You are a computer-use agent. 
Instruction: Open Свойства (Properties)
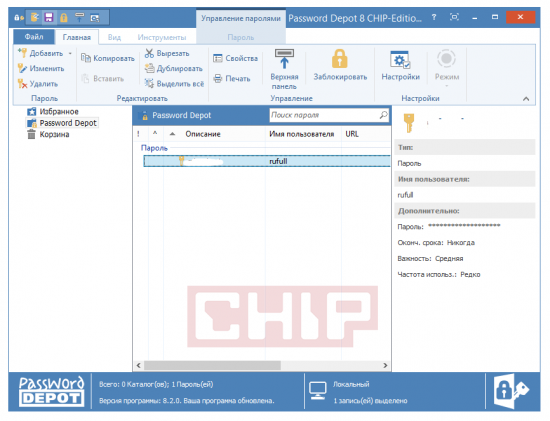[x=235, y=58]
